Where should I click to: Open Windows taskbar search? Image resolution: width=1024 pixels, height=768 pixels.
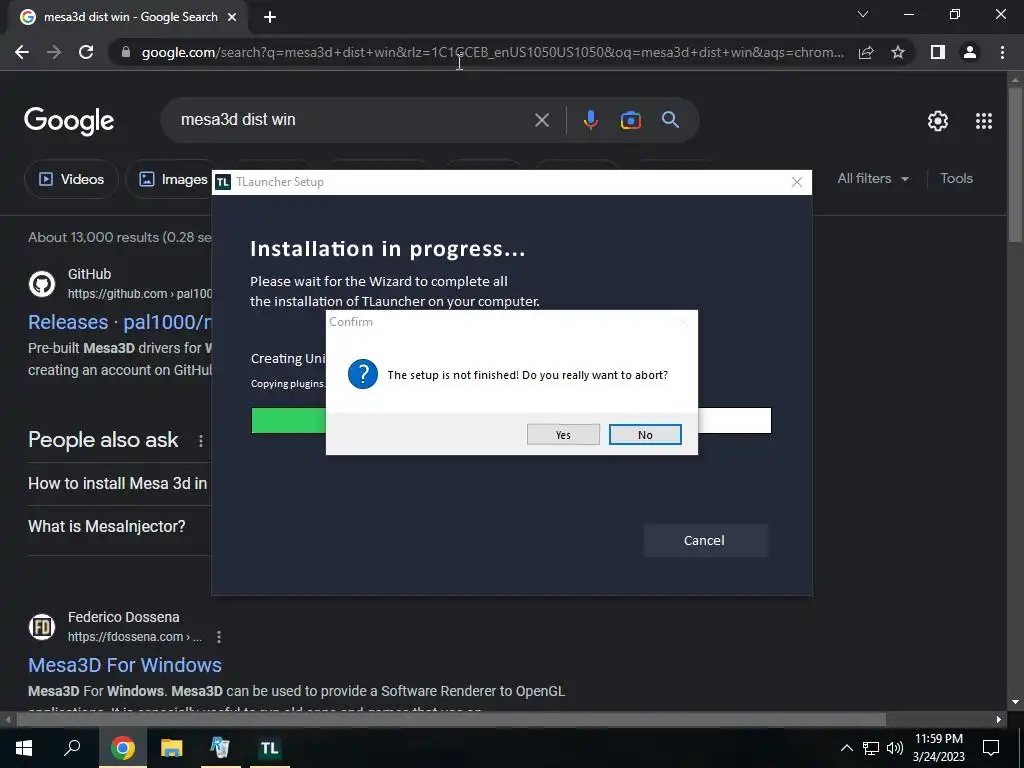click(72, 748)
